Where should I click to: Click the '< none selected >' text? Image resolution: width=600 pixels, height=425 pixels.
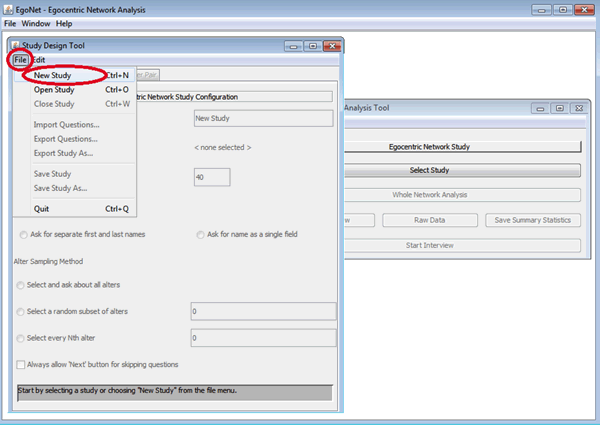click(223, 147)
